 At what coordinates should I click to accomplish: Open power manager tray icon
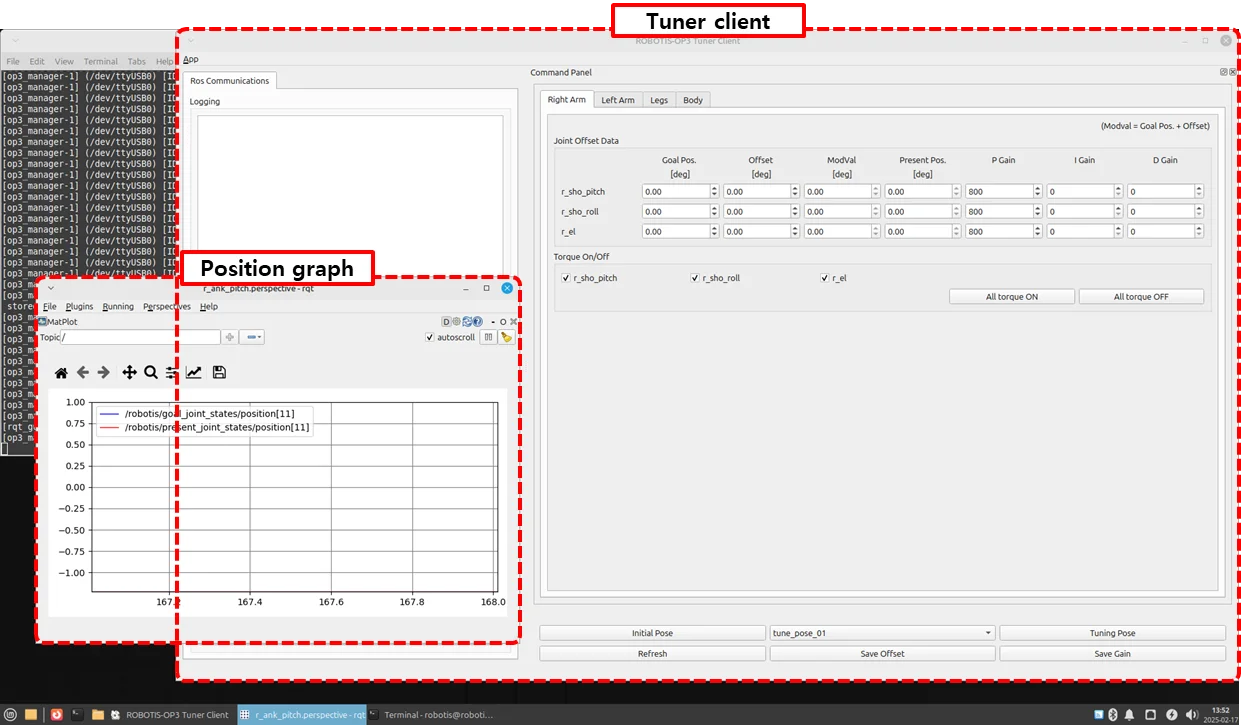click(1172, 715)
